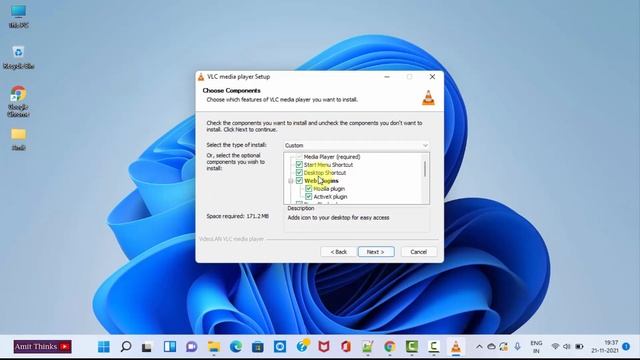Open Microsoft Store taskbar icon
This screenshot has height=360, width=640.
pyautogui.click(x=258, y=347)
